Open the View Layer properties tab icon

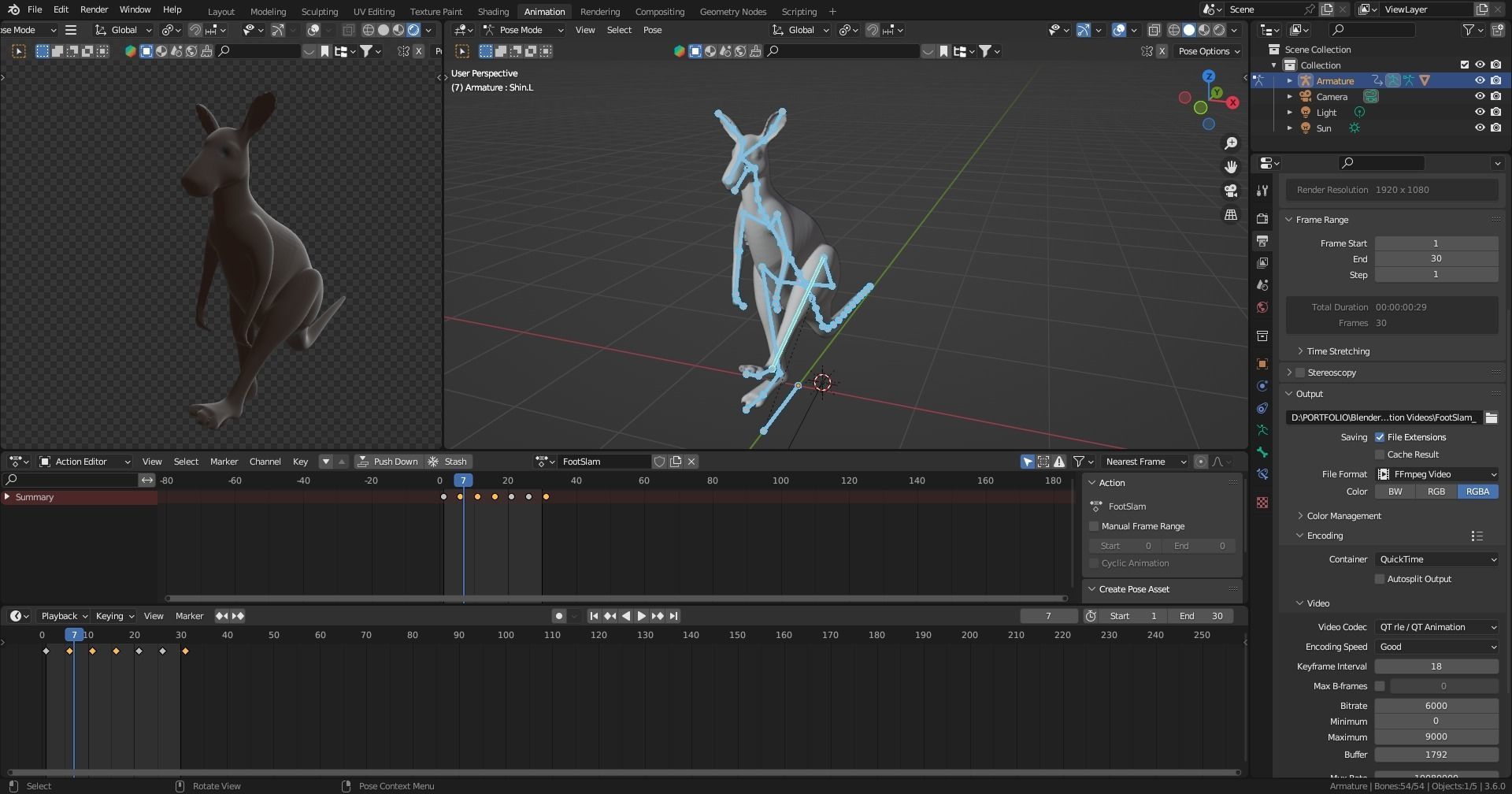[1262, 262]
